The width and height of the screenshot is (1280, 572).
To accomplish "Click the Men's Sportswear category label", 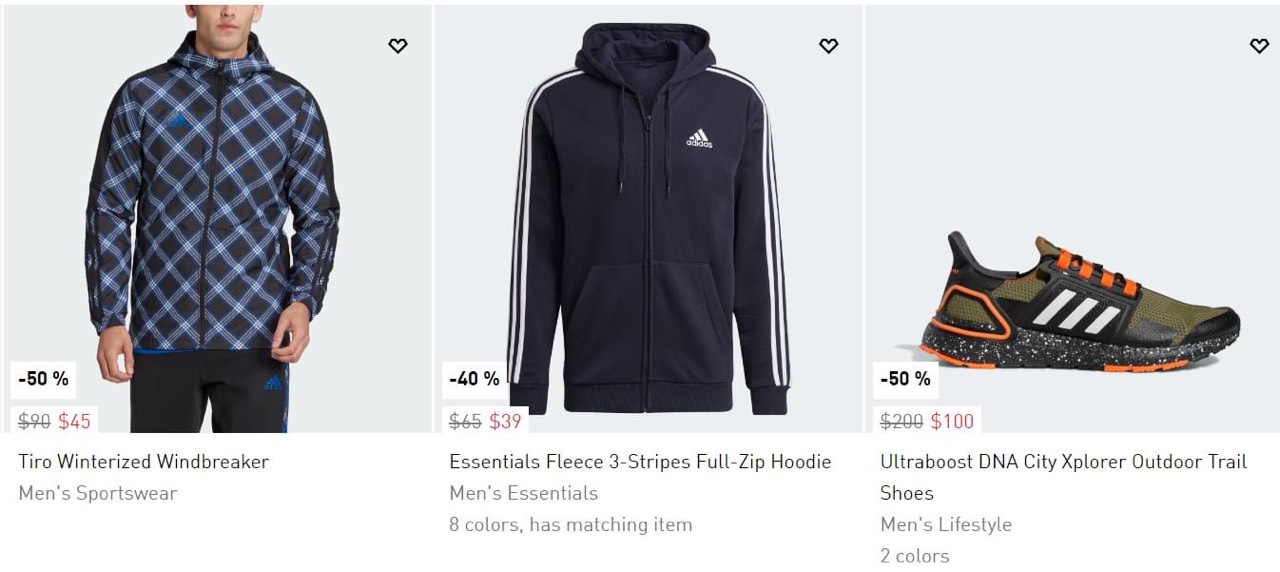I will point(98,493).
